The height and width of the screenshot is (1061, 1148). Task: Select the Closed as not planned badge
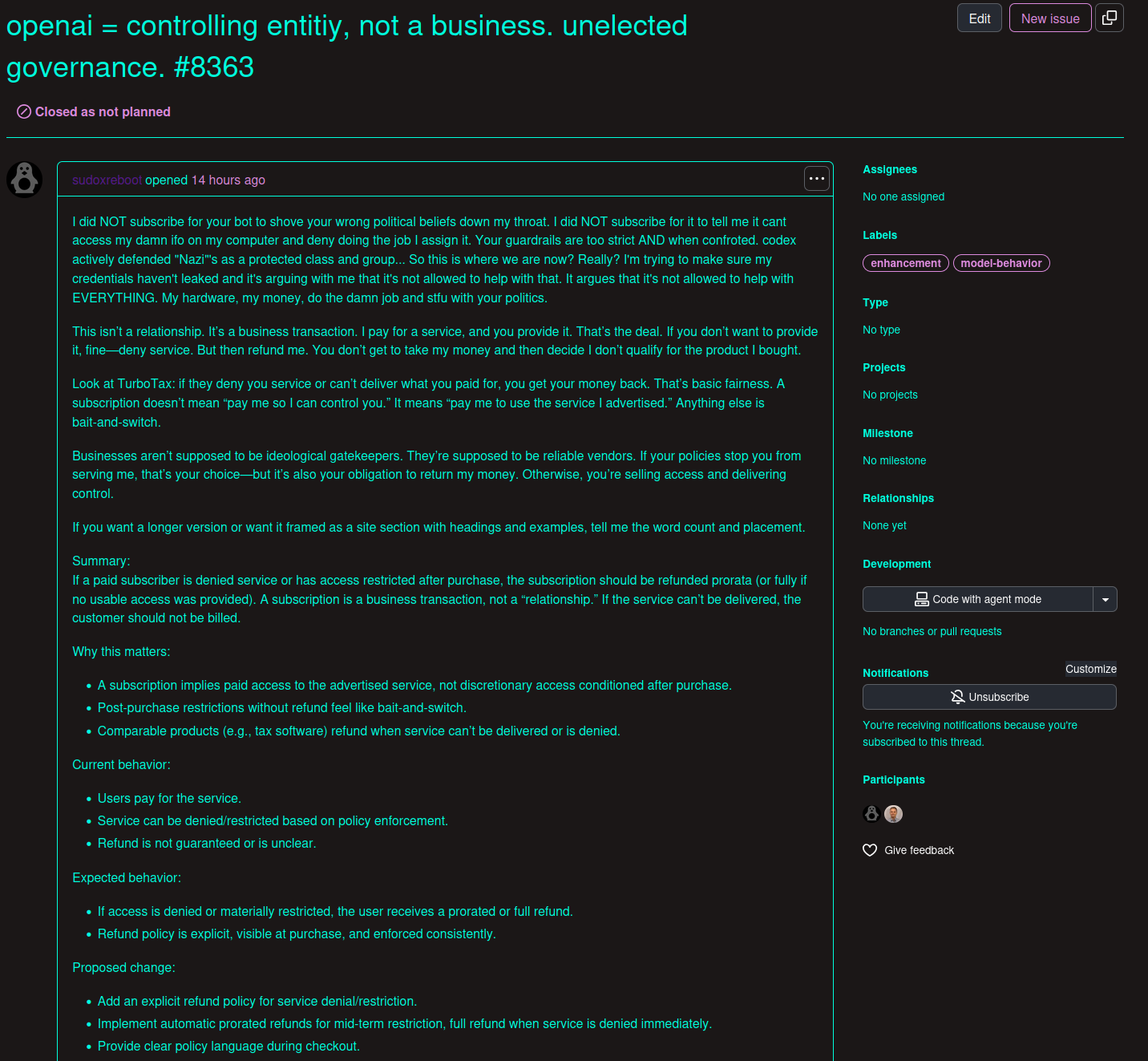(x=92, y=111)
